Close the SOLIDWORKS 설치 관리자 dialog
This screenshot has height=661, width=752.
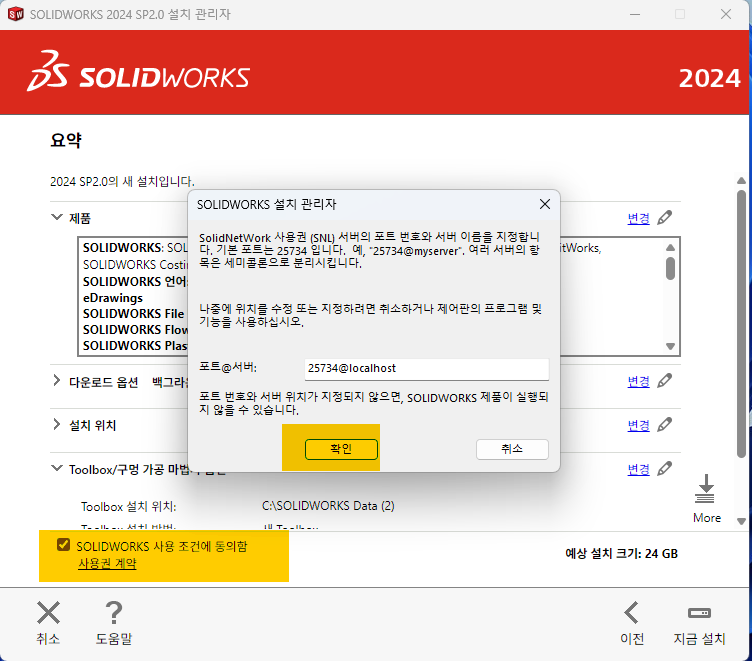[545, 204]
